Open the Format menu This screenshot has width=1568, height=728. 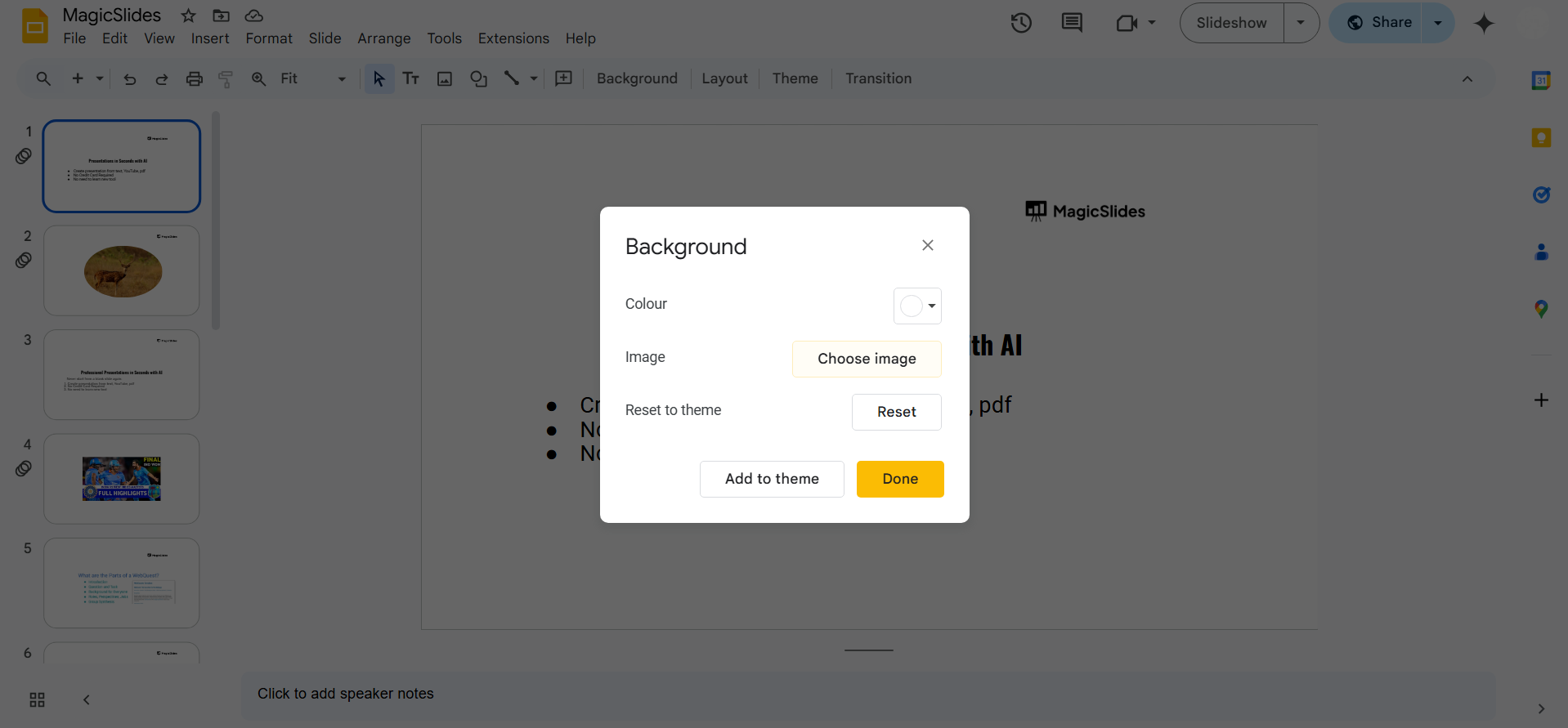coord(269,38)
